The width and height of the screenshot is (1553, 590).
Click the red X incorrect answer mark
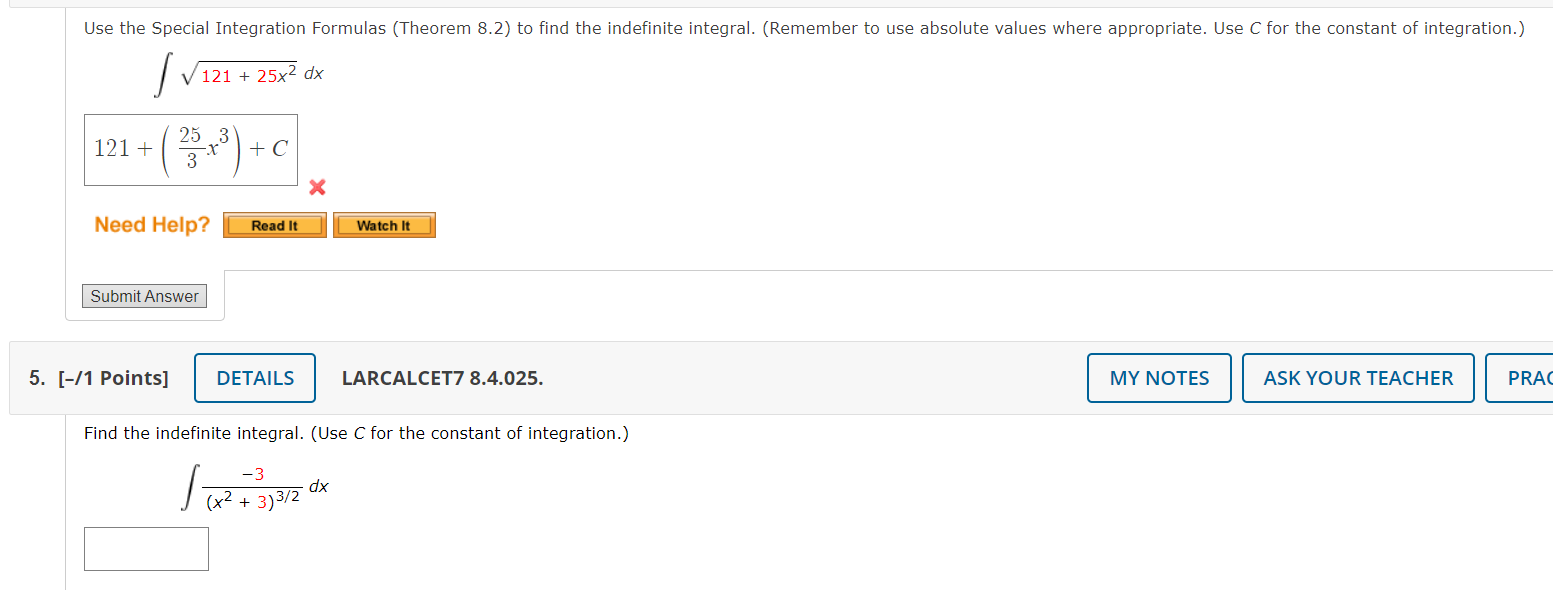(315, 187)
